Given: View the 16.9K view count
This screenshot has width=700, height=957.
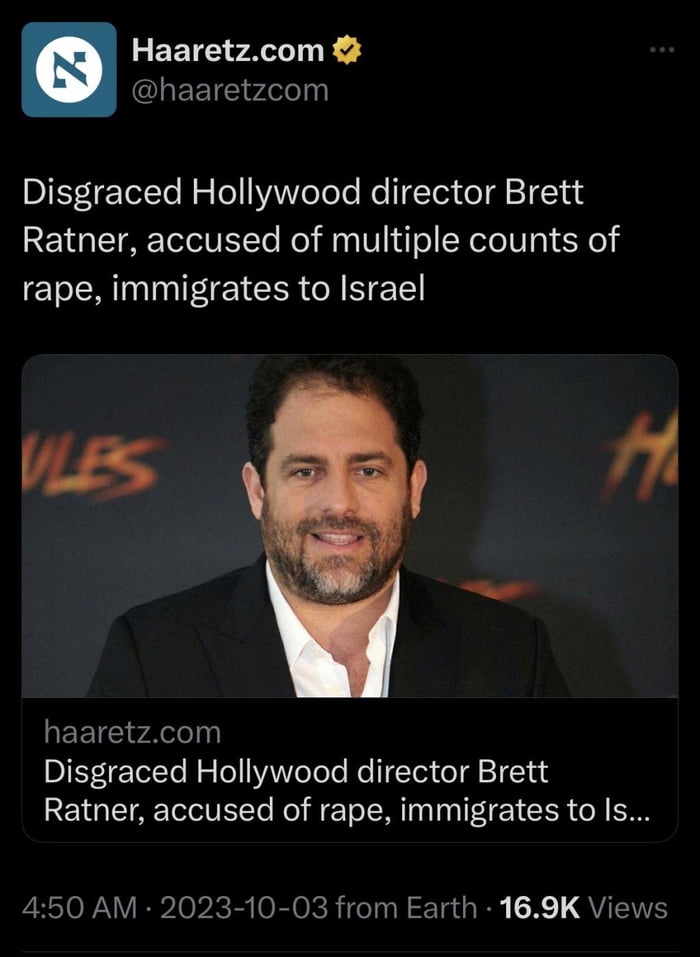Looking at the screenshot, I should [539, 908].
